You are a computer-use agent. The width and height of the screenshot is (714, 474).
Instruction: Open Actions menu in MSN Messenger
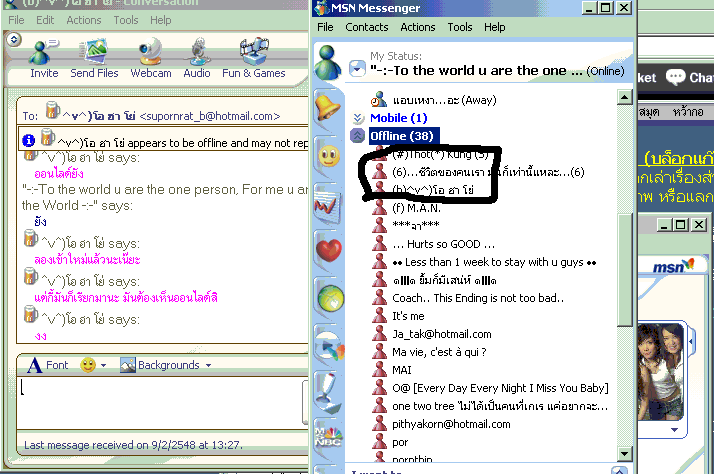pyautogui.click(x=418, y=27)
